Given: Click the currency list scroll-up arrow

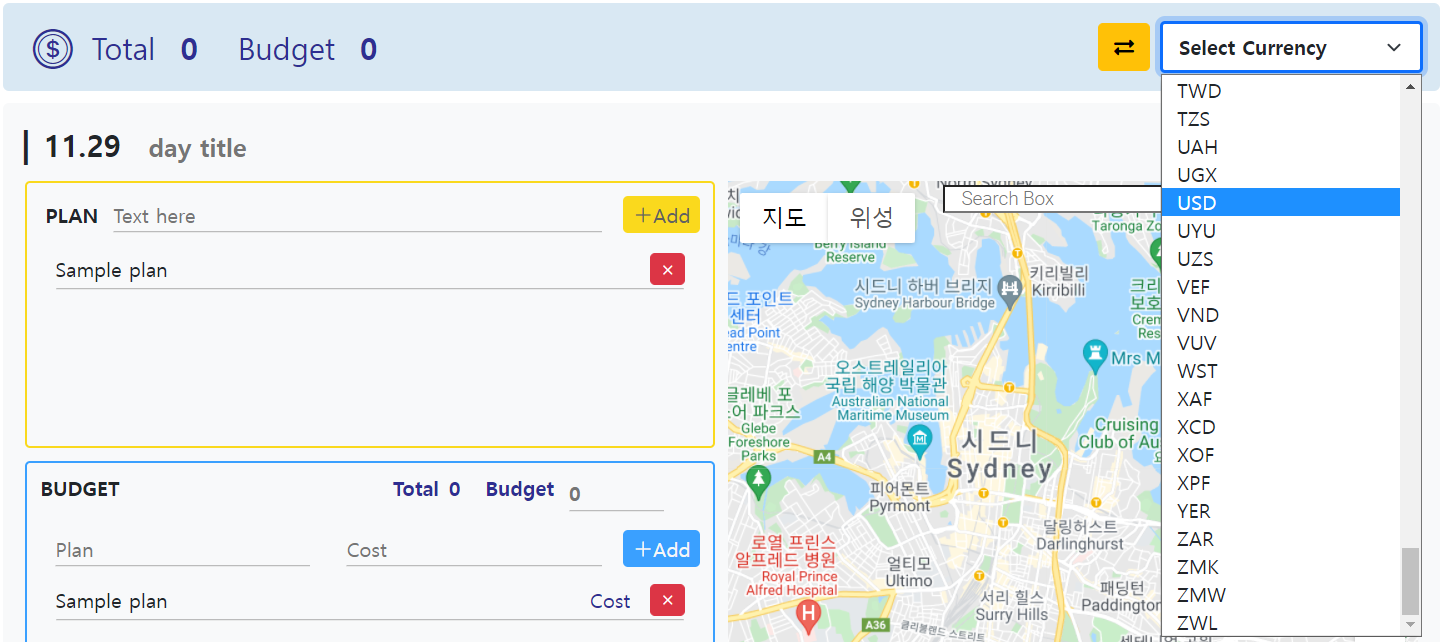Looking at the screenshot, I should coord(1411,87).
